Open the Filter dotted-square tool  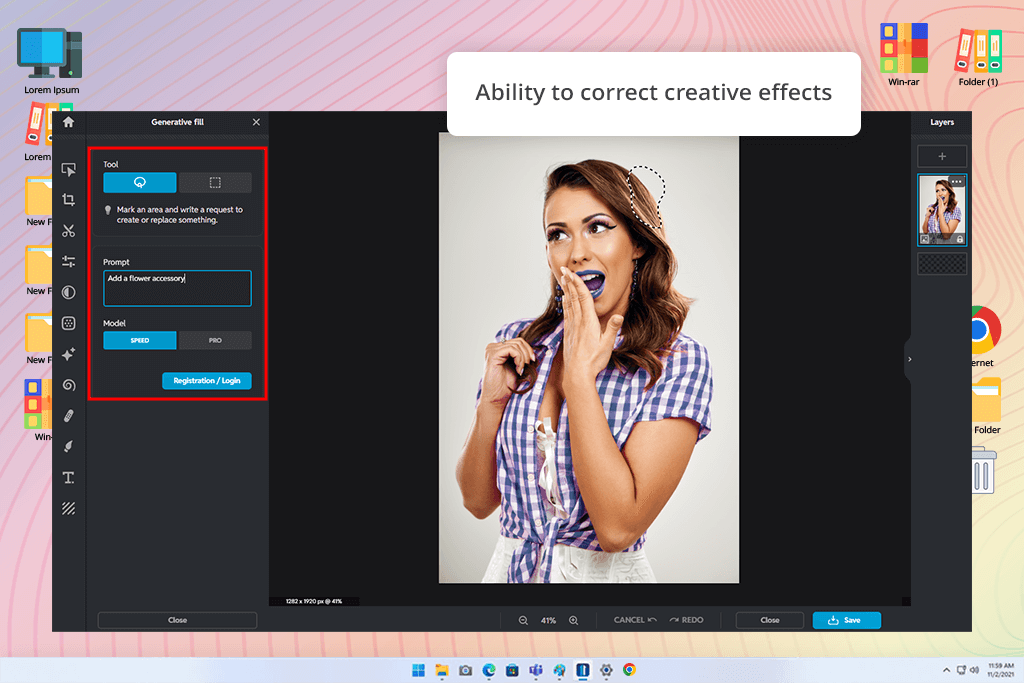(69, 323)
